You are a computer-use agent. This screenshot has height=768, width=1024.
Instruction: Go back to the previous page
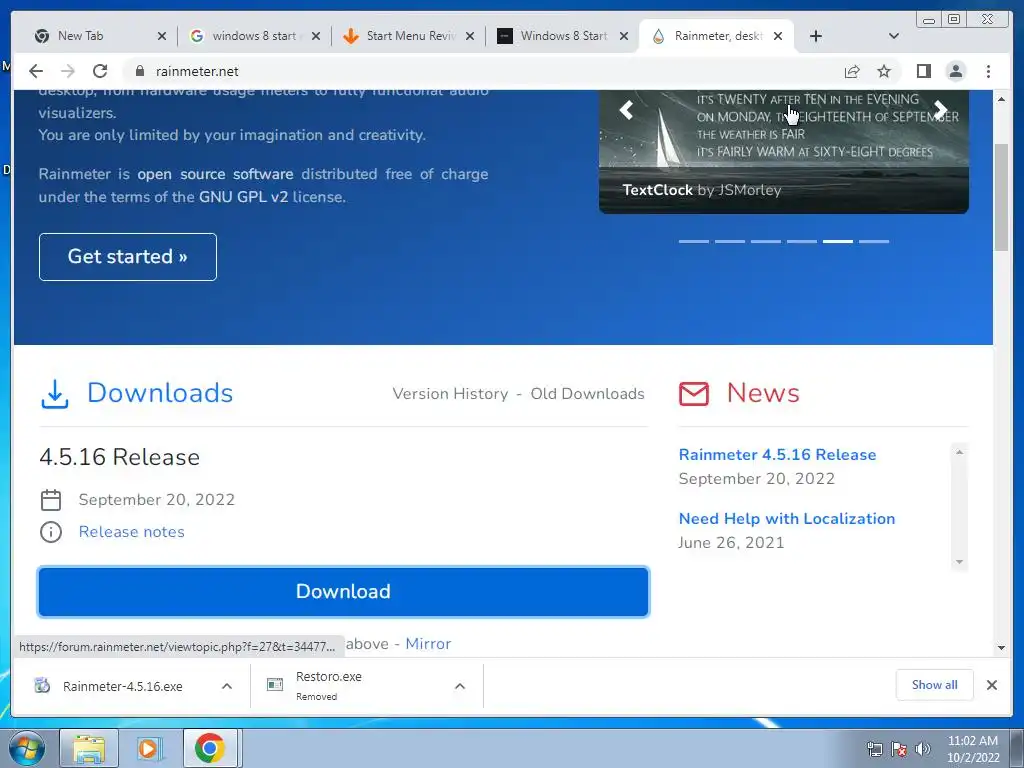36,71
